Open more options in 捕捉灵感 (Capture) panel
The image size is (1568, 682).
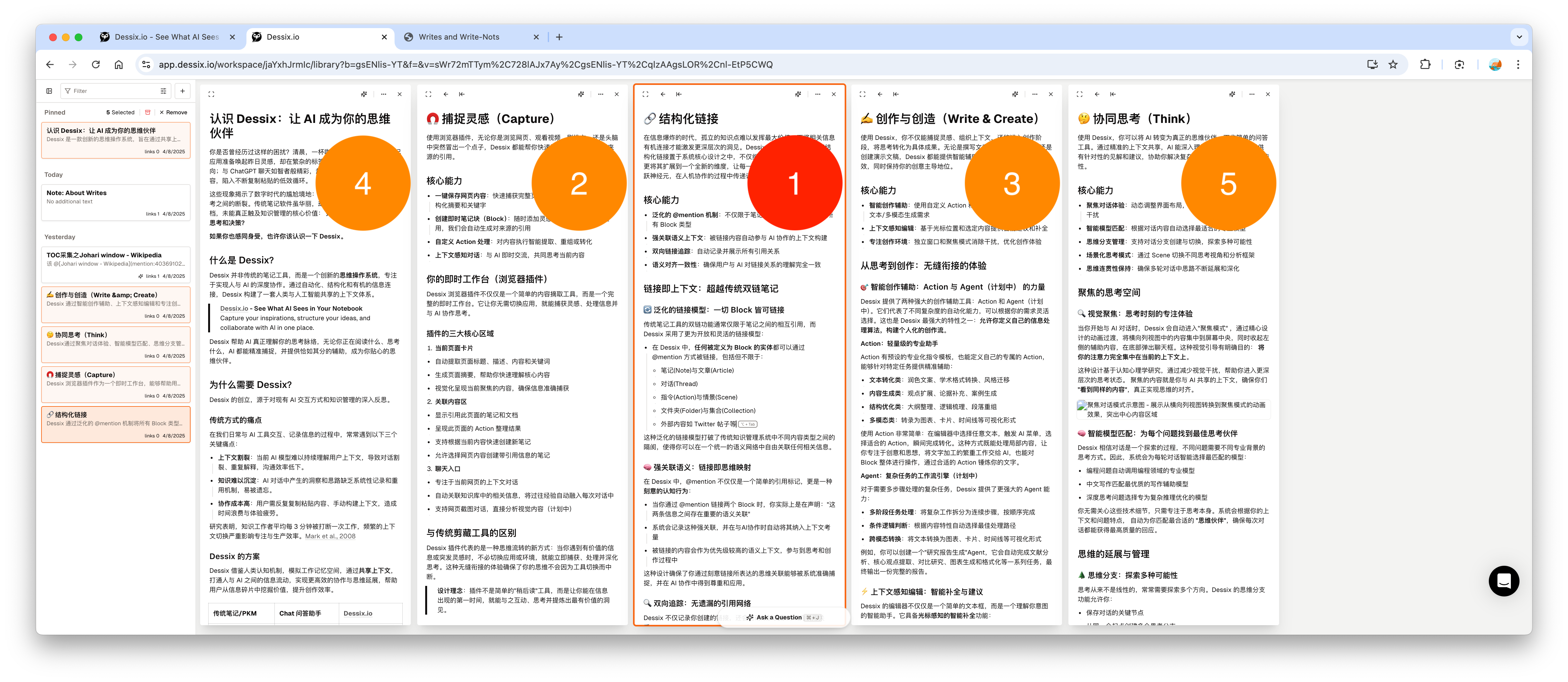(x=601, y=94)
